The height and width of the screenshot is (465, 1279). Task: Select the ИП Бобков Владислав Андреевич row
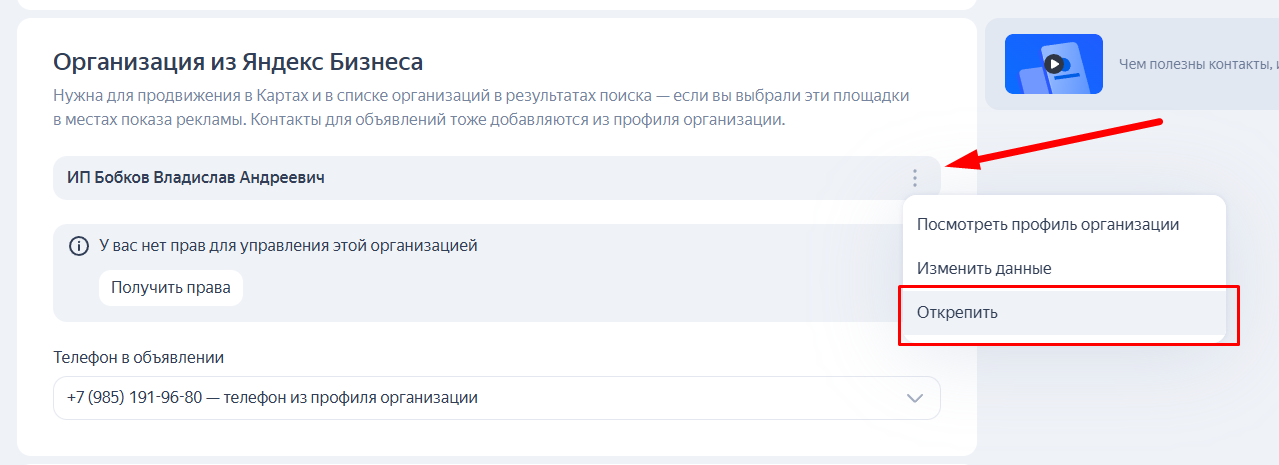click(x=196, y=178)
